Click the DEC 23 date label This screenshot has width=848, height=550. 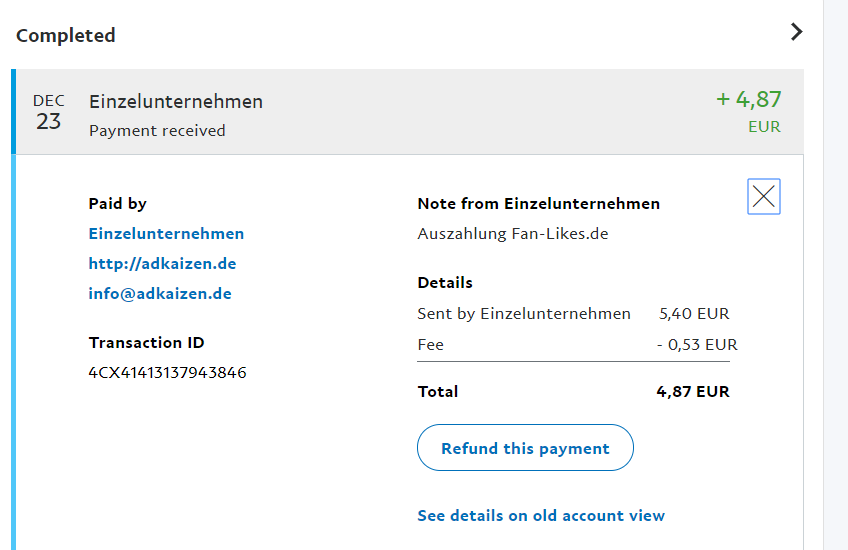pos(48,112)
